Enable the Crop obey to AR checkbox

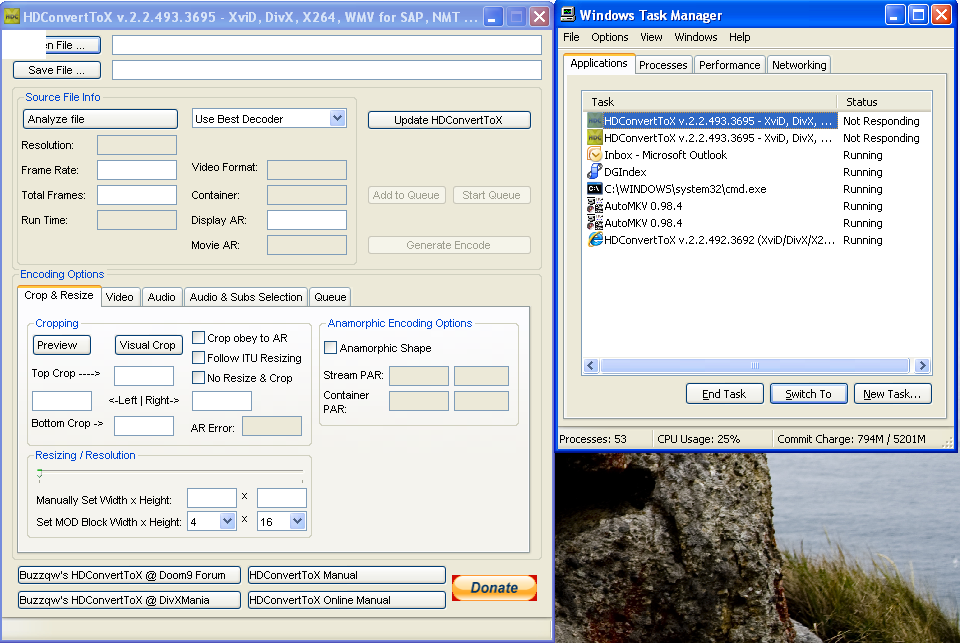click(x=198, y=337)
